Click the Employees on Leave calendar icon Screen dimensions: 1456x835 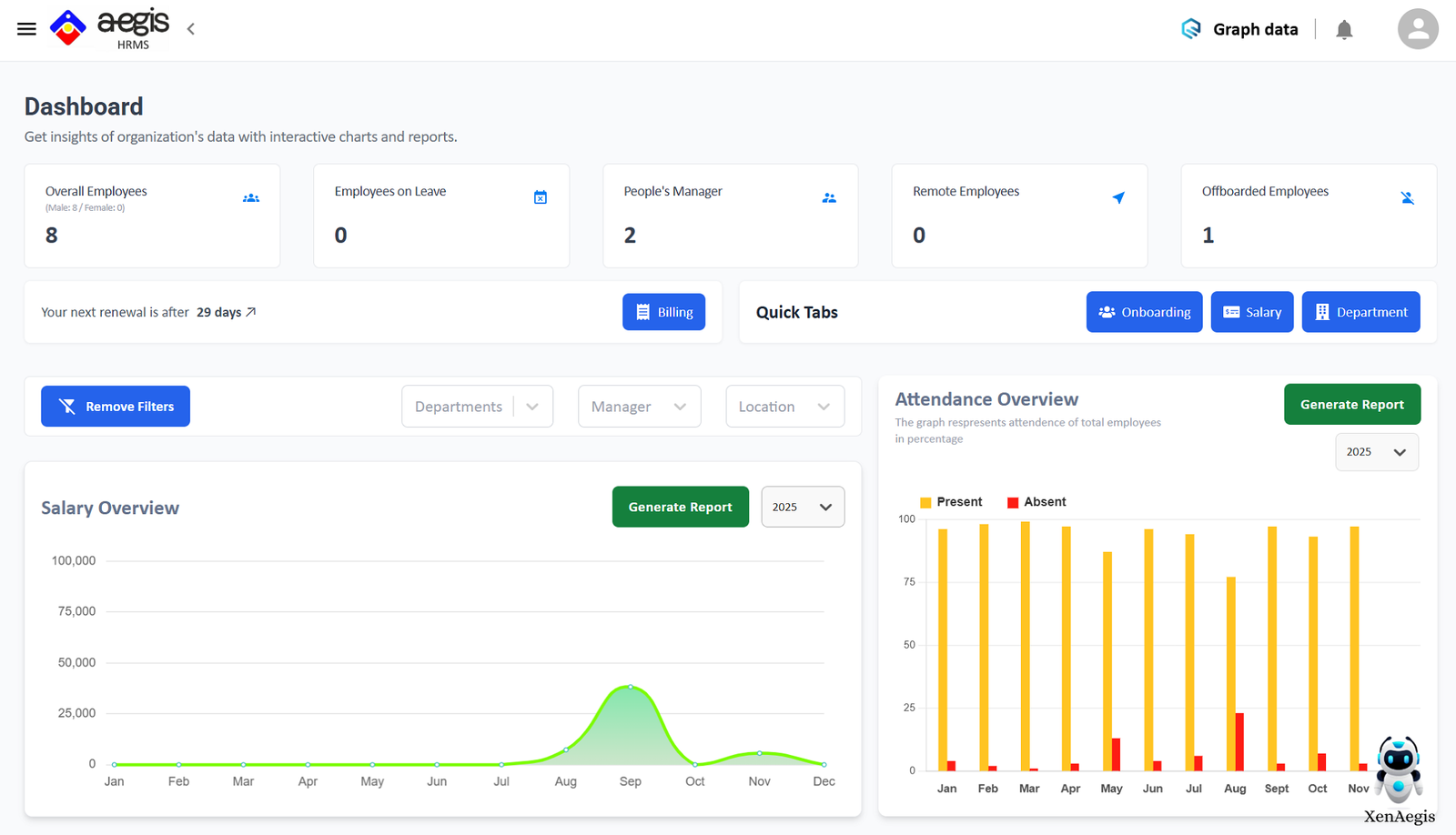[x=541, y=197]
